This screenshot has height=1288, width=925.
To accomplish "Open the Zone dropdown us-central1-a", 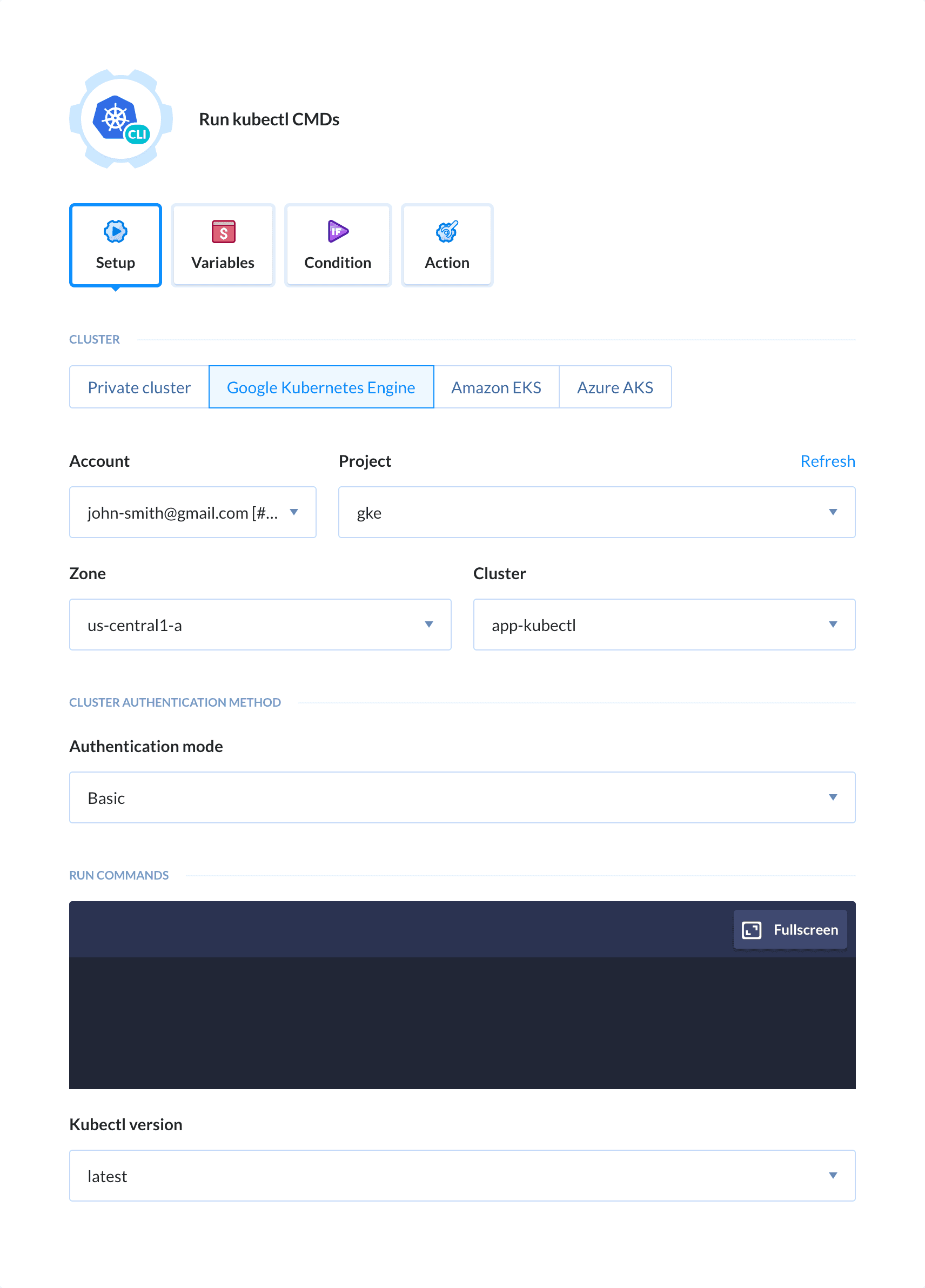I will pyautogui.click(x=260, y=625).
